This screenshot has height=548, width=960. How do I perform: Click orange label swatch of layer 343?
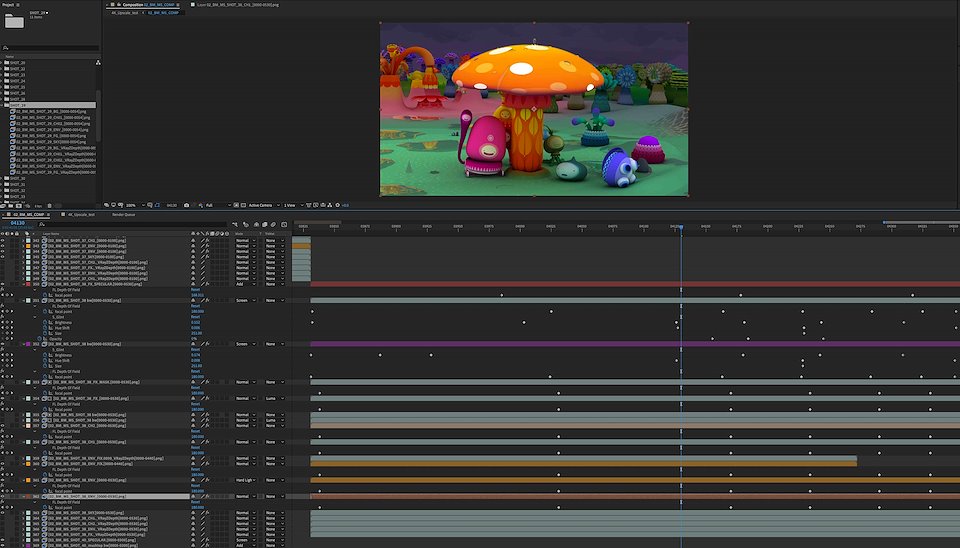point(28,246)
